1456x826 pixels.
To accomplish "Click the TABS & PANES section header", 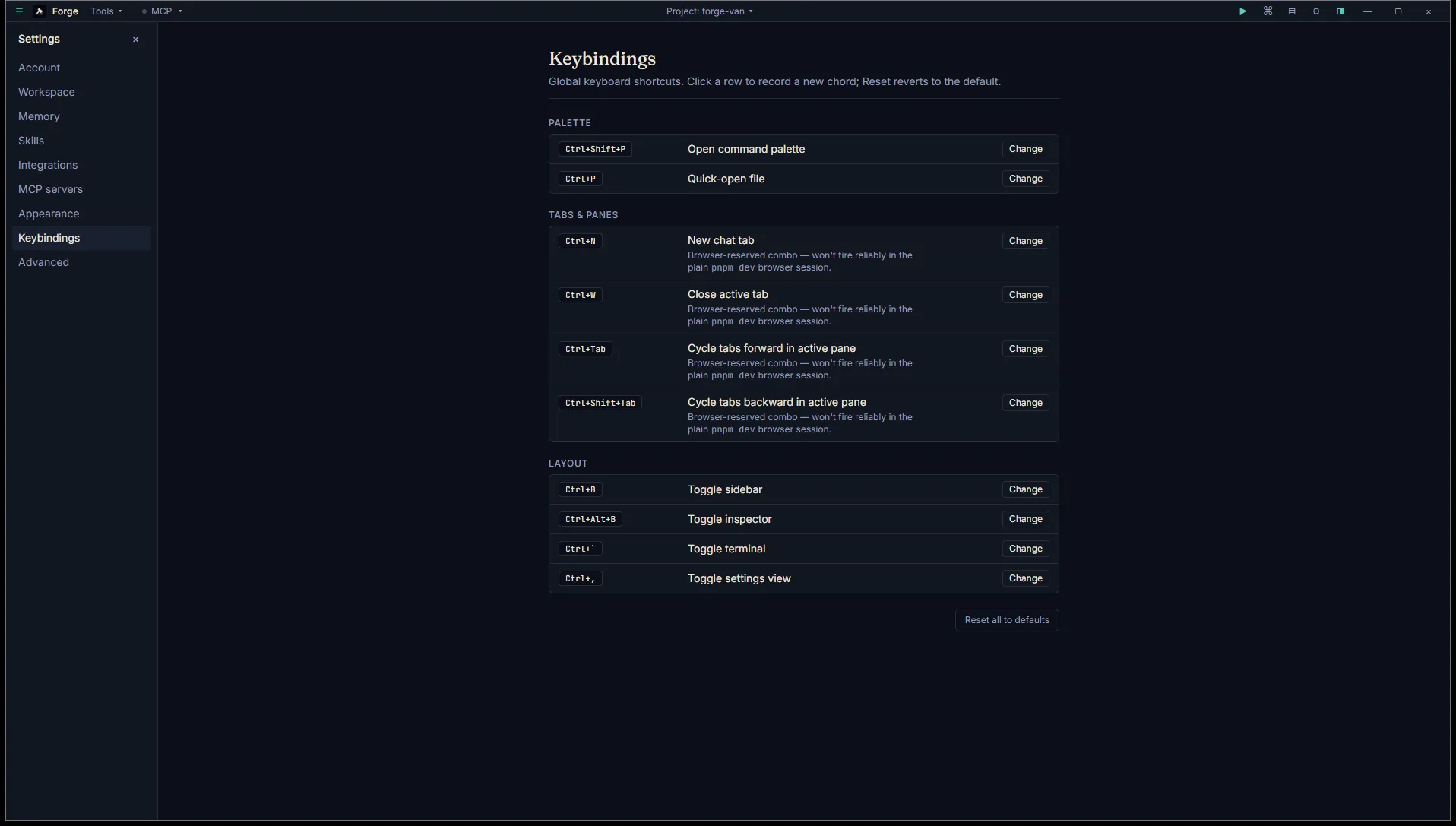I will (x=584, y=214).
